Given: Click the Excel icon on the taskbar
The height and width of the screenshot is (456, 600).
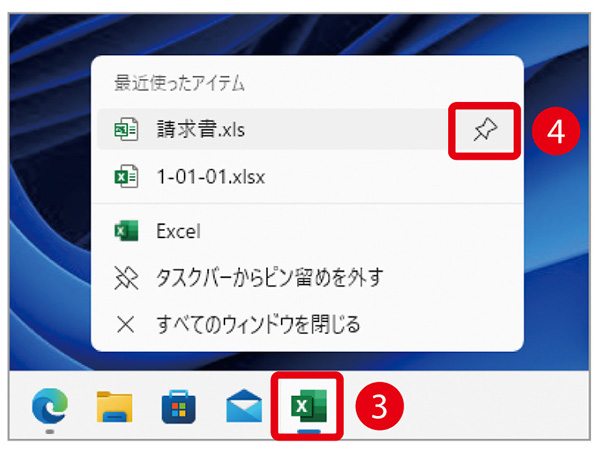Looking at the screenshot, I should tap(307, 406).
